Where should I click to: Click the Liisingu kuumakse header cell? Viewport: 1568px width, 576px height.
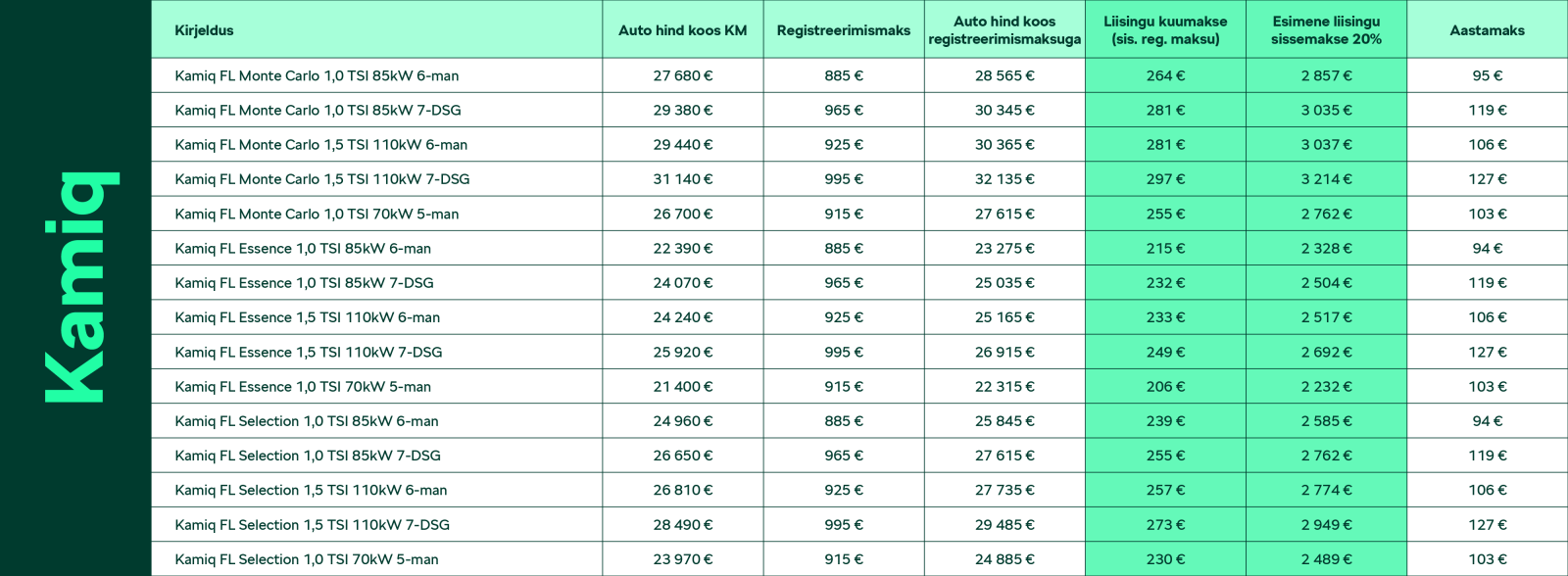pyautogui.click(x=1165, y=29)
